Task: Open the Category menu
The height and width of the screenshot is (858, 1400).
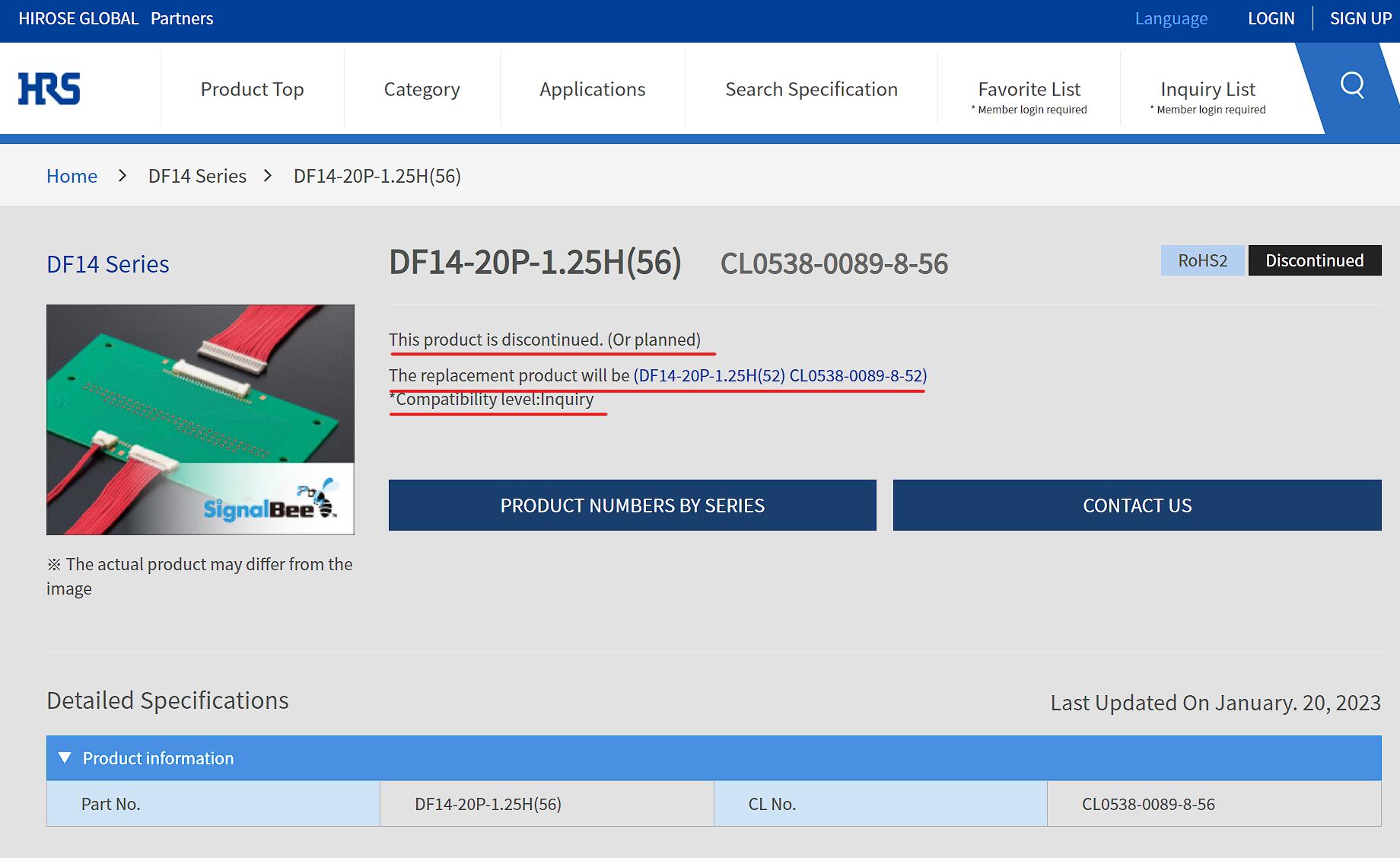Action: click(x=422, y=89)
